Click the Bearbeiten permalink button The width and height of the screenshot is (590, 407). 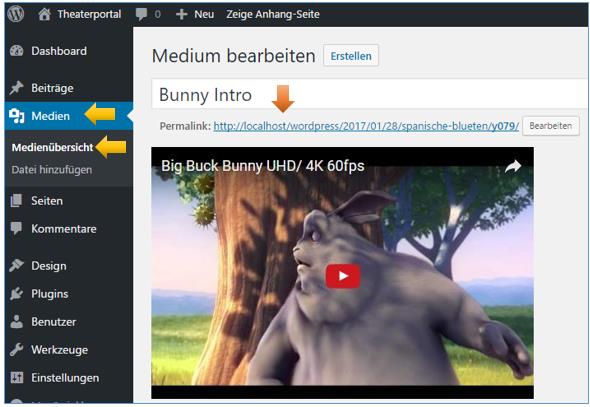[550, 126]
